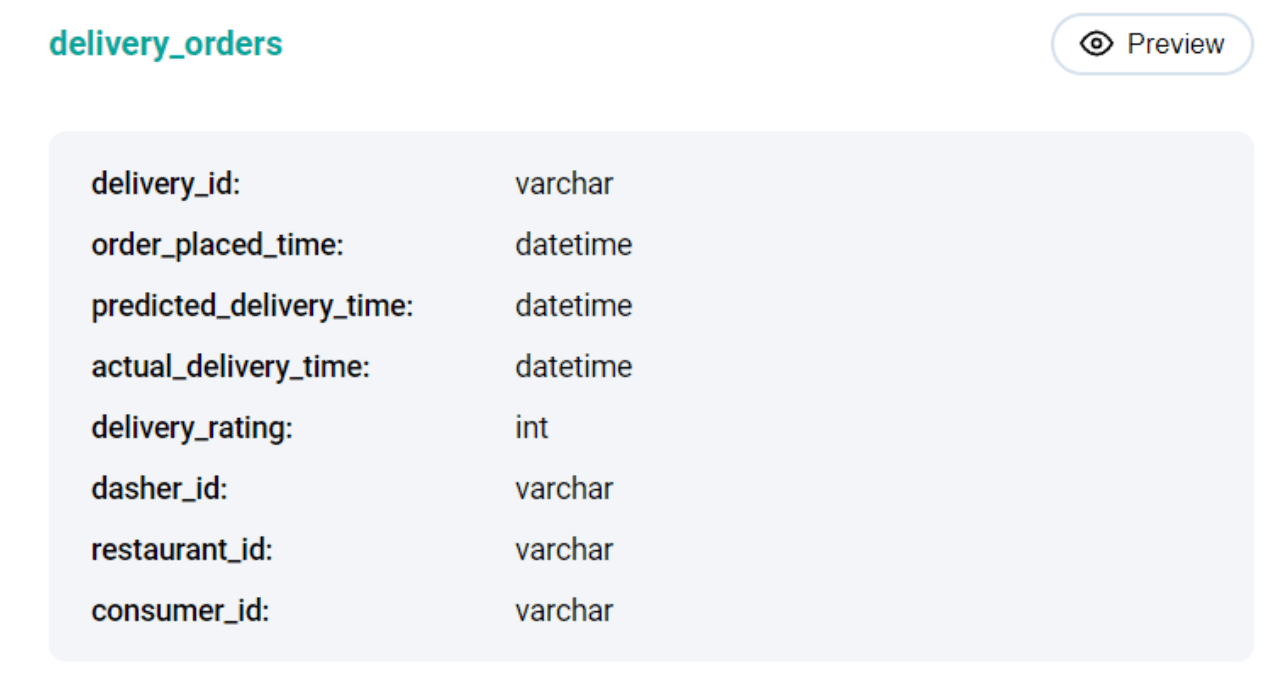
Task: Select the delivery_rating field row
Action: (x=193, y=428)
